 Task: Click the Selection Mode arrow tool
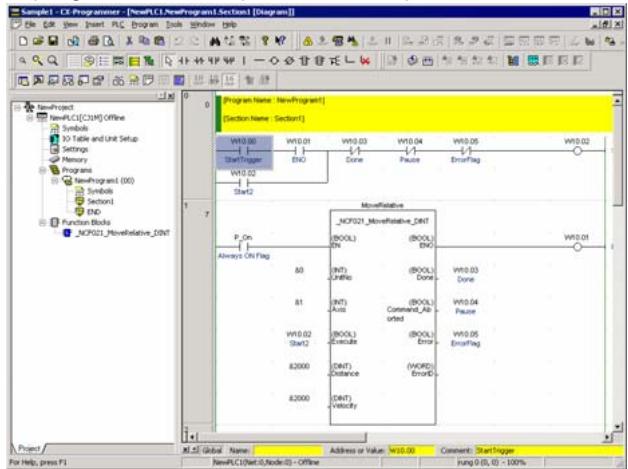tap(169, 61)
